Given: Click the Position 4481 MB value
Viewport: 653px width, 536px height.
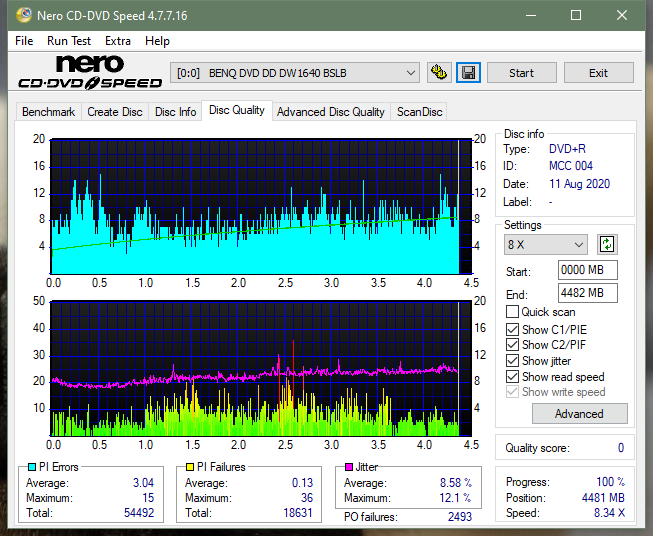Looking at the screenshot, I should click(x=603, y=498).
